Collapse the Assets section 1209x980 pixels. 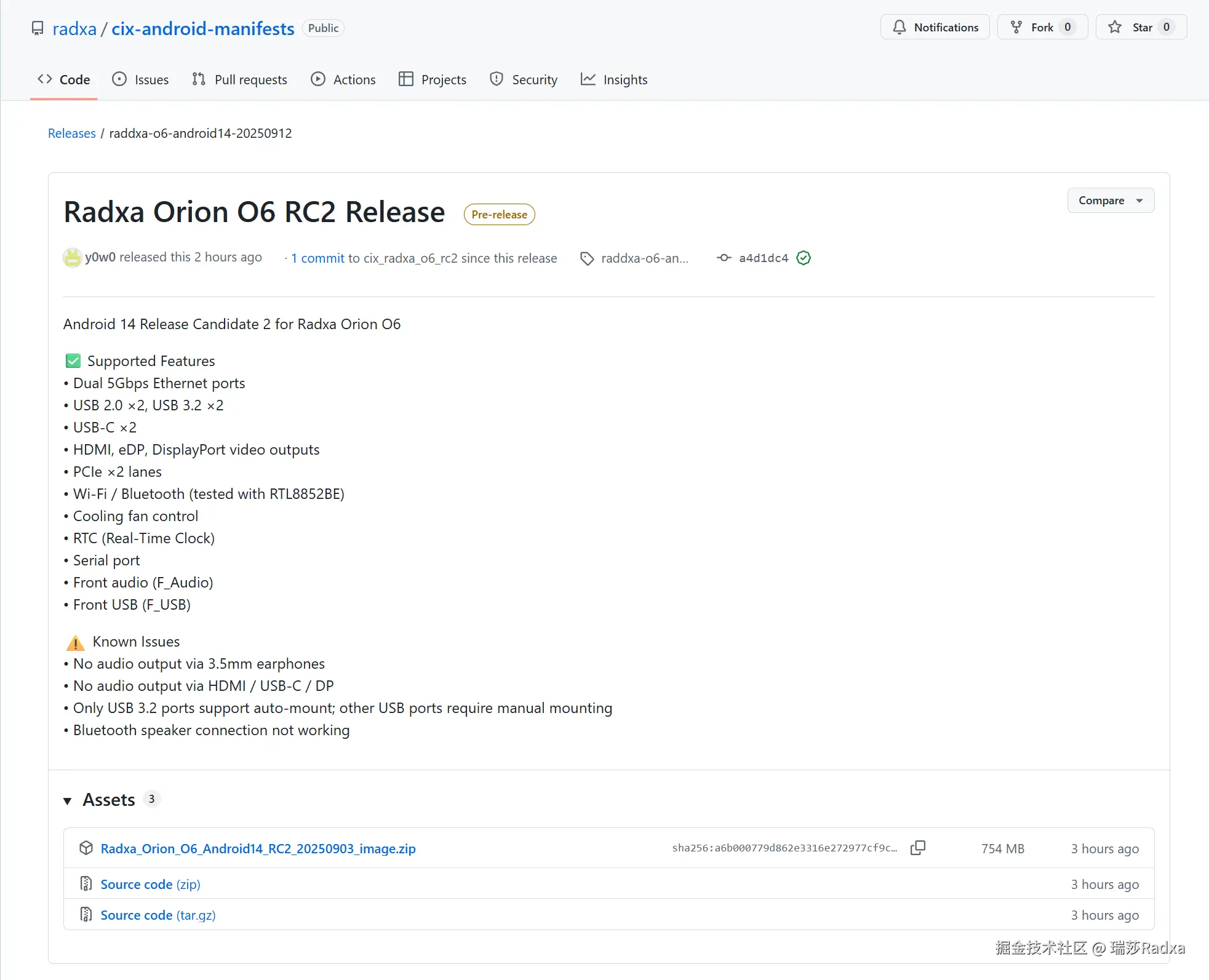tap(68, 800)
